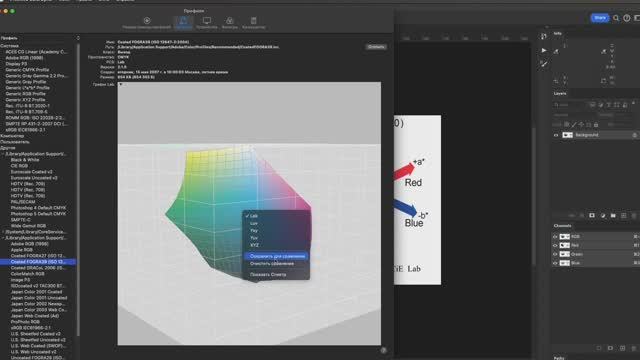Click the brush settings icon below Play icon
The width and height of the screenshot is (640, 360).
coord(544,64)
